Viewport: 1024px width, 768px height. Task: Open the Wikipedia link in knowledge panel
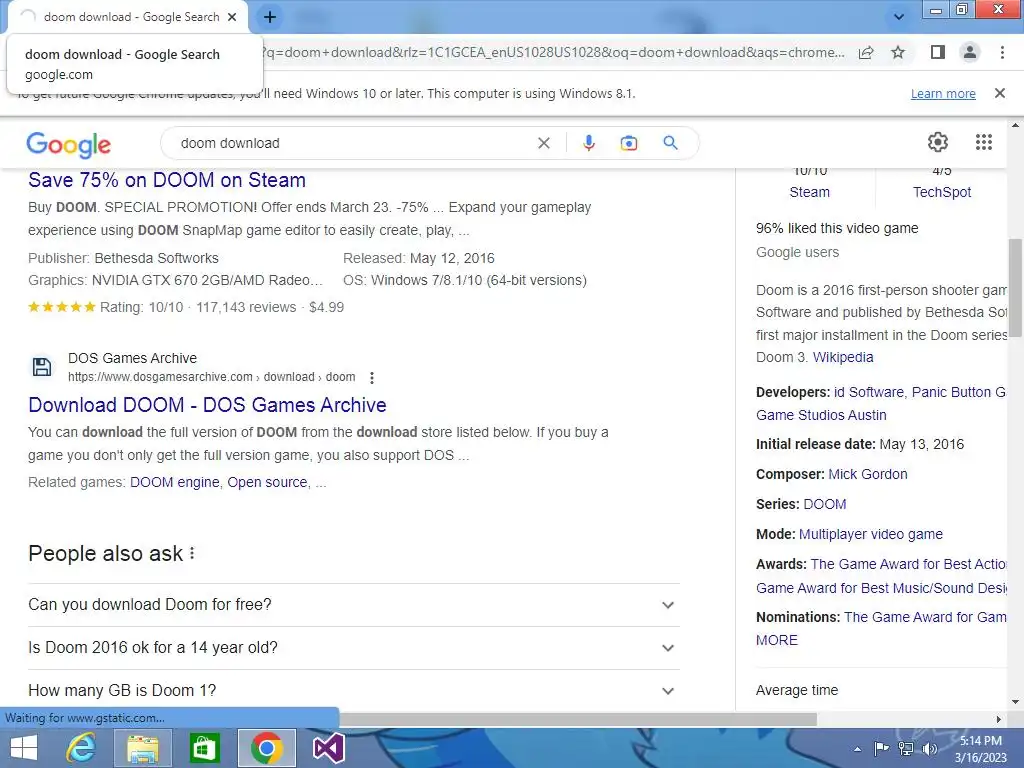842,357
